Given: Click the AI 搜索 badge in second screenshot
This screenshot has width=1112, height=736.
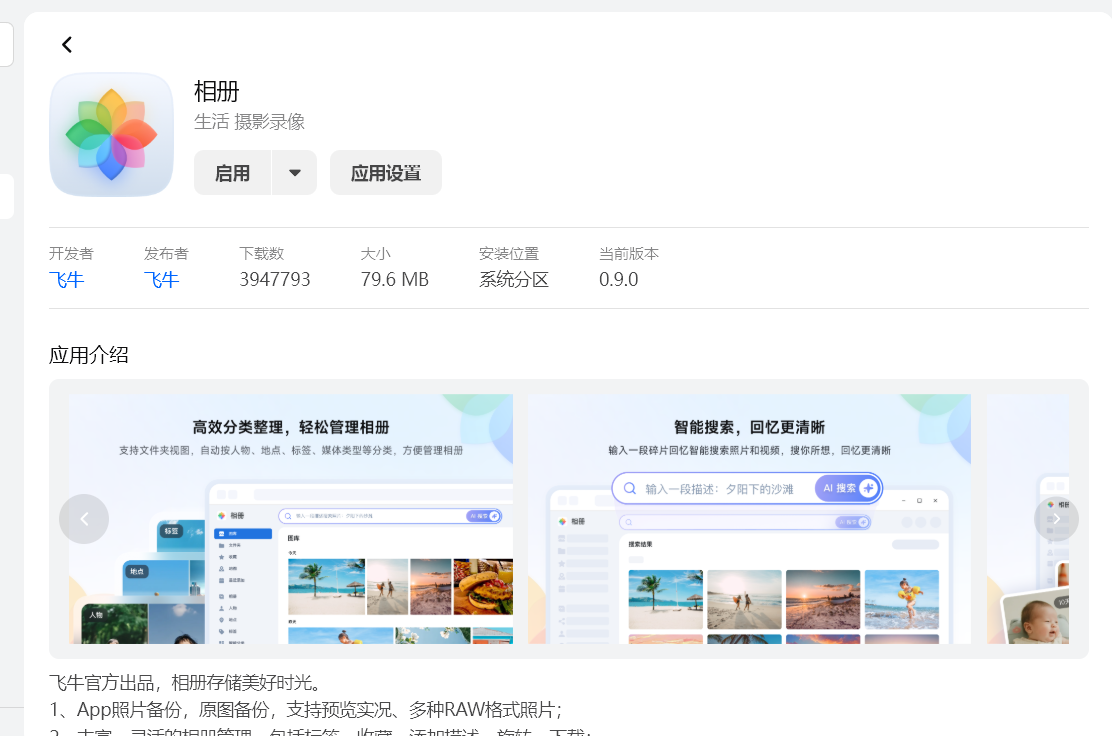Looking at the screenshot, I should point(847,488).
